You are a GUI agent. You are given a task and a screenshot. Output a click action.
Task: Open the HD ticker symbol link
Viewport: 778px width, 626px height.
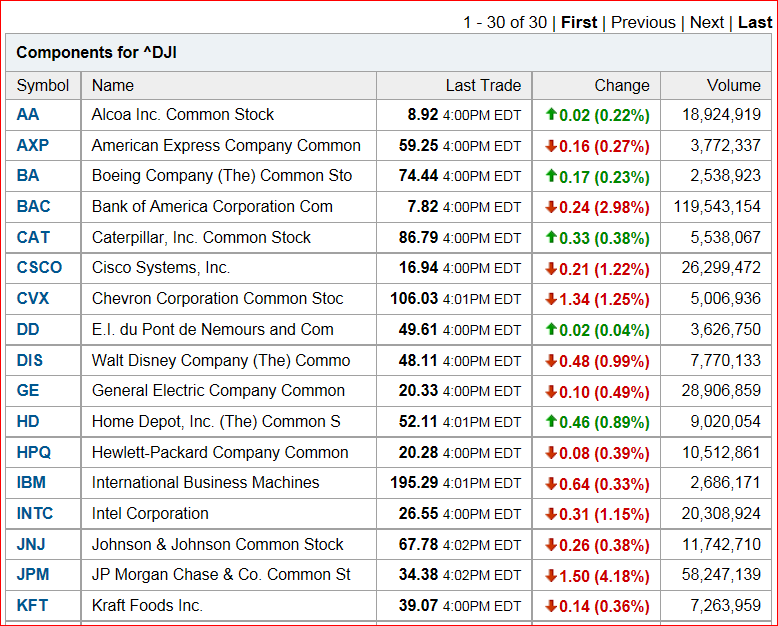(x=28, y=421)
